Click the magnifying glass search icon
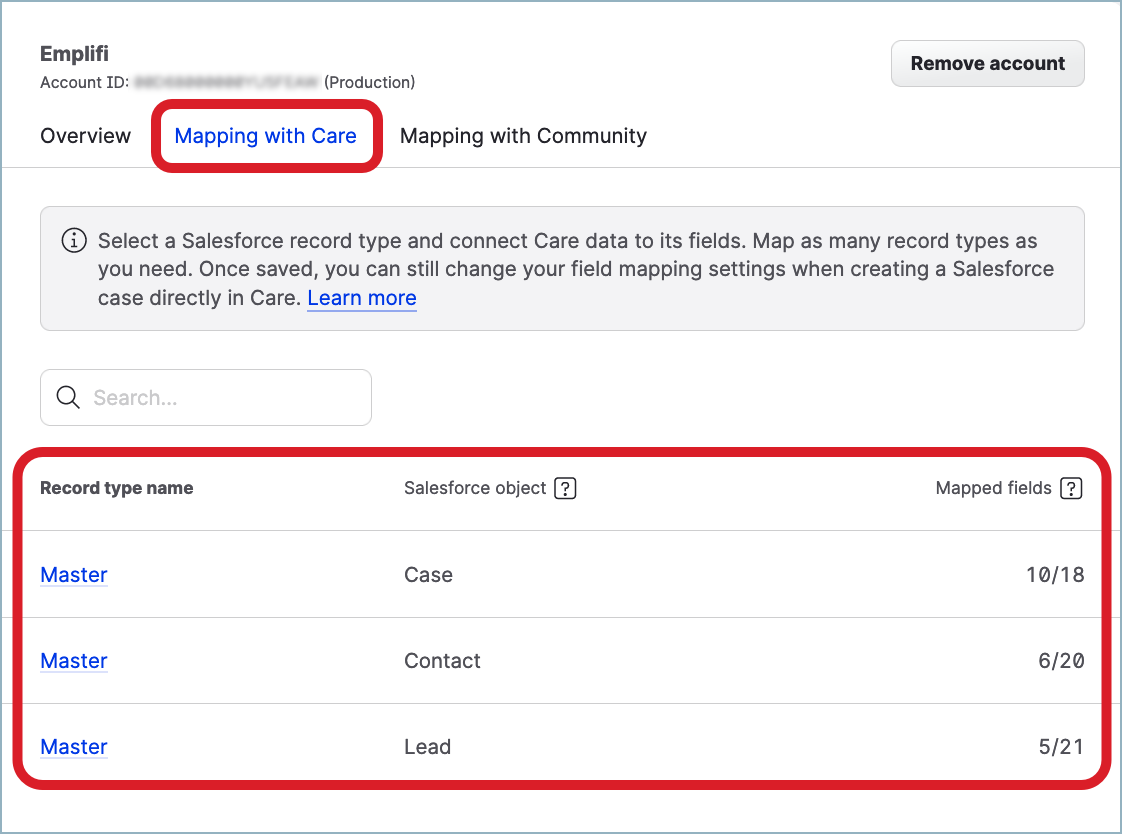The height and width of the screenshot is (834, 1122). (x=68, y=398)
